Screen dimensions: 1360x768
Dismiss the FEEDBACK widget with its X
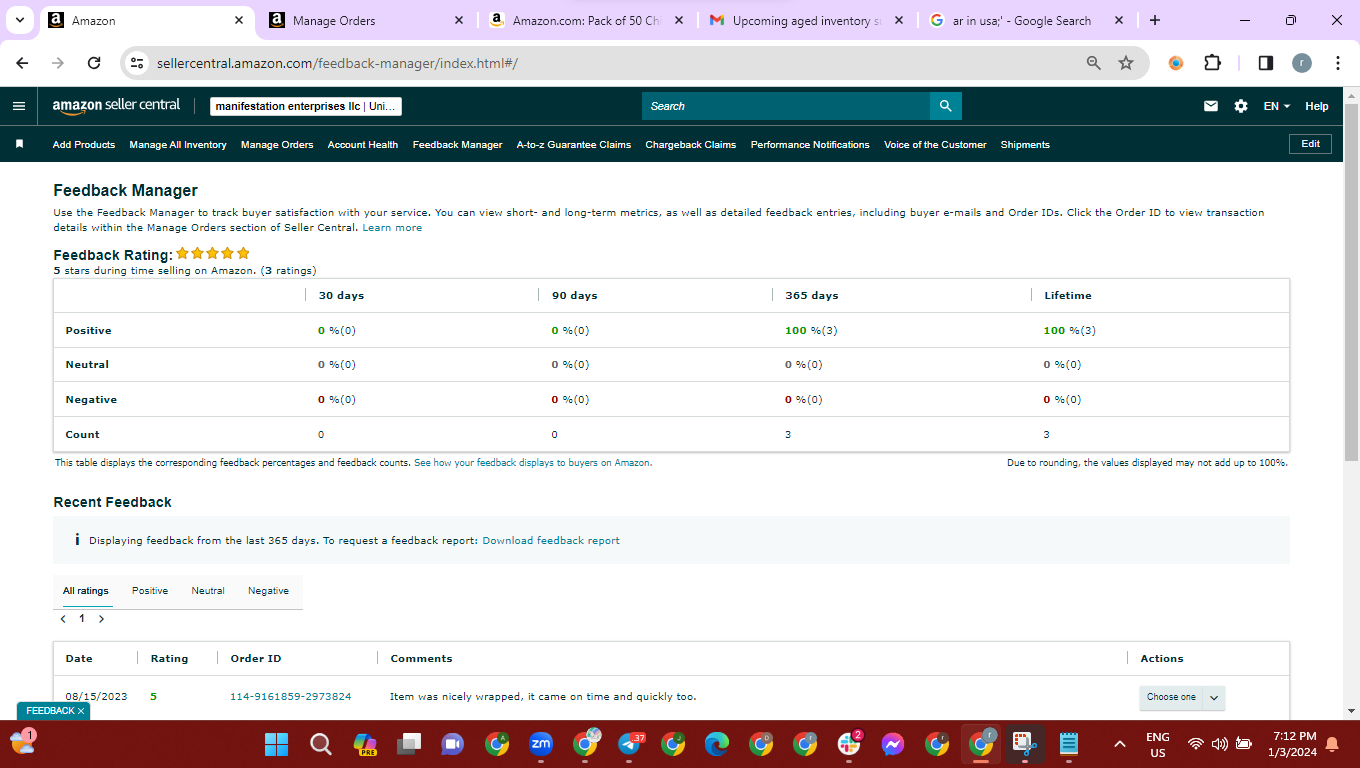pyautogui.click(x=81, y=711)
